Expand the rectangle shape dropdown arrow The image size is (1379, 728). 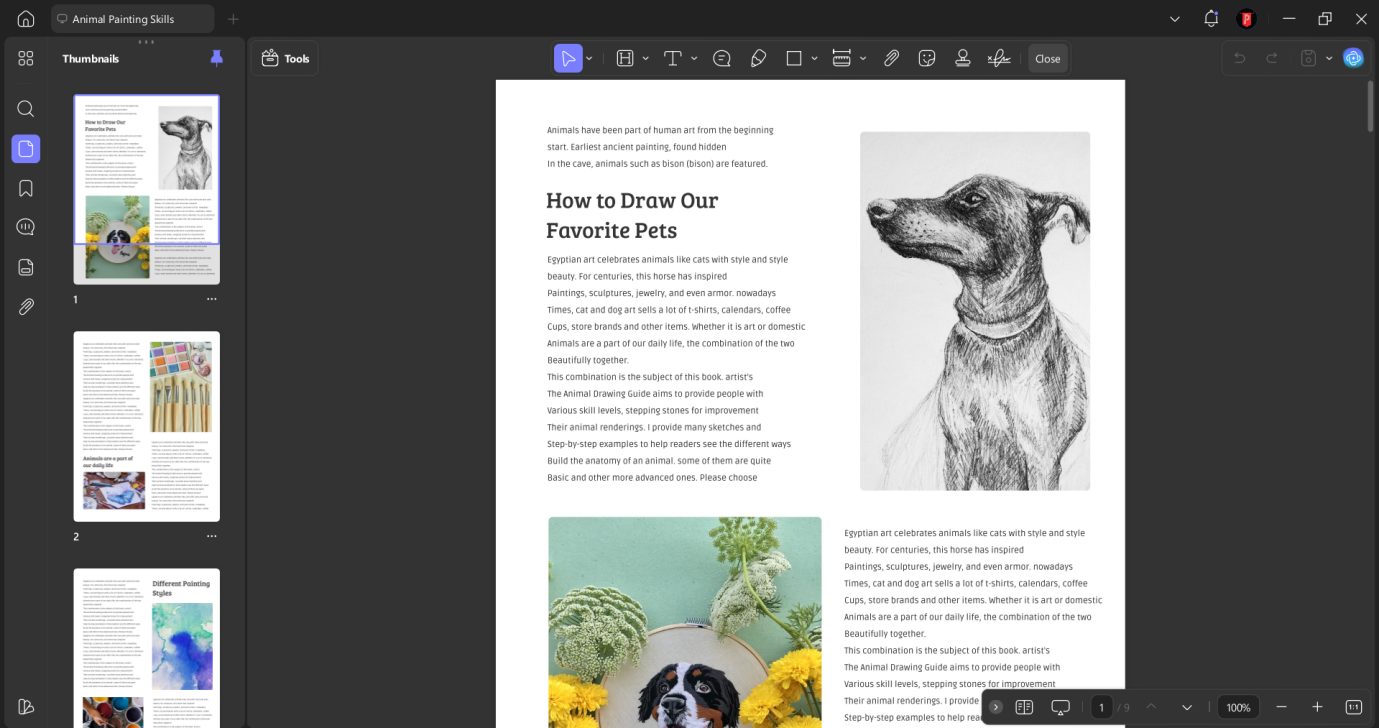815,59
